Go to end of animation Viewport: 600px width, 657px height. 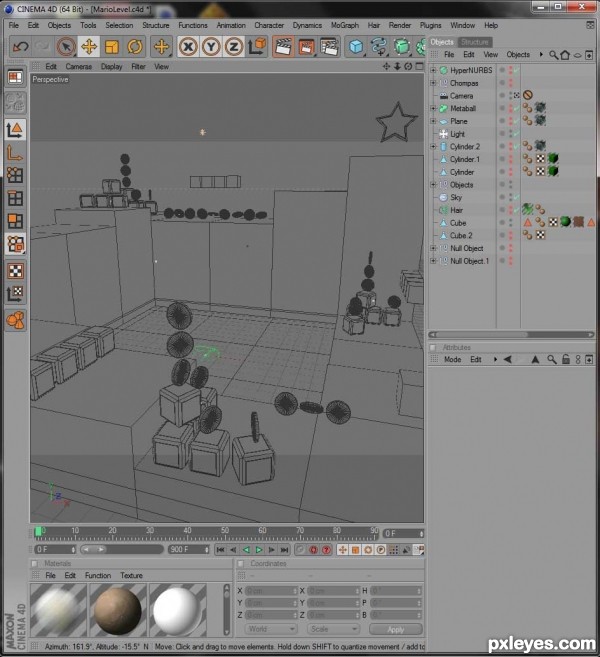(x=284, y=550)
